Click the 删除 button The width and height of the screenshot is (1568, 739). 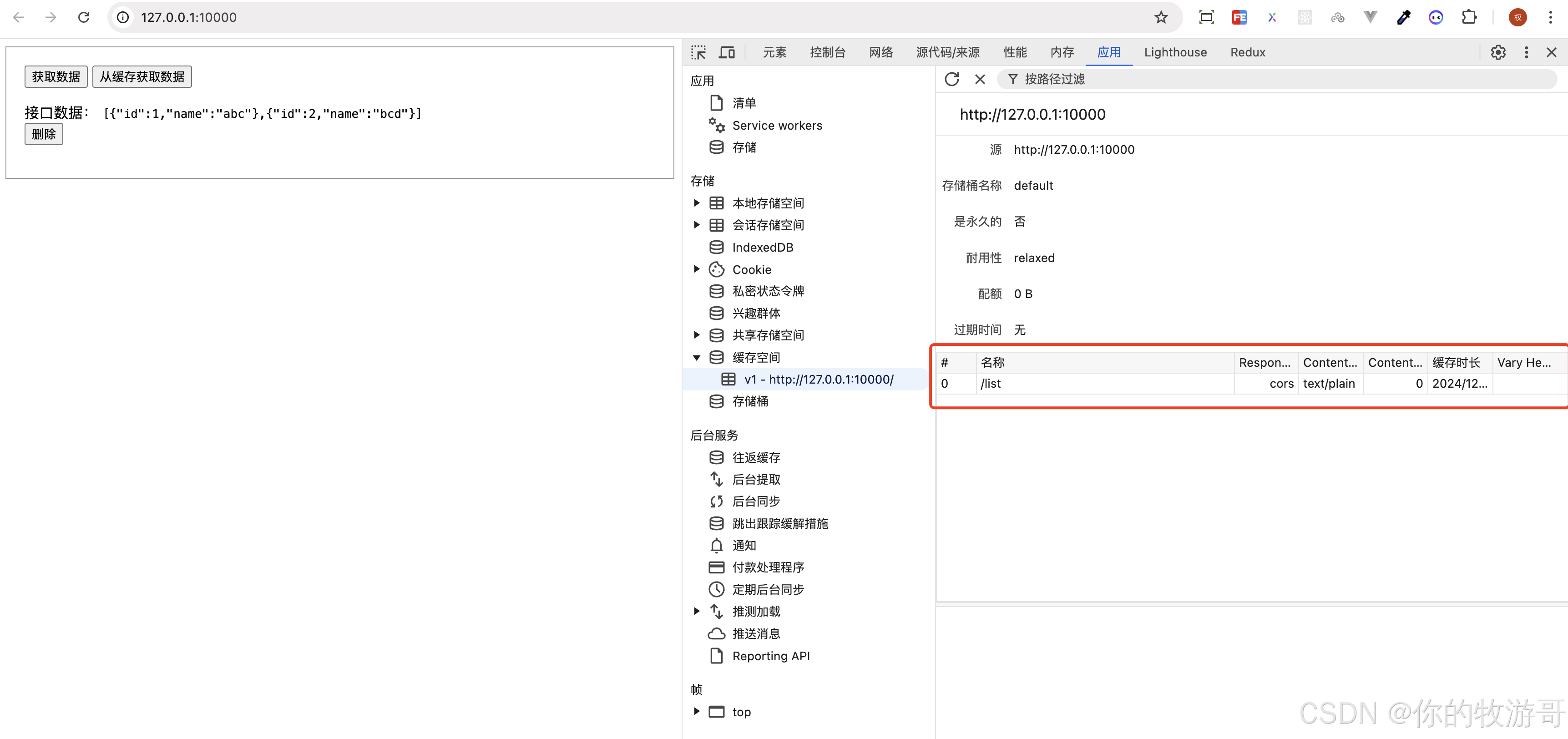click(44, 134)
